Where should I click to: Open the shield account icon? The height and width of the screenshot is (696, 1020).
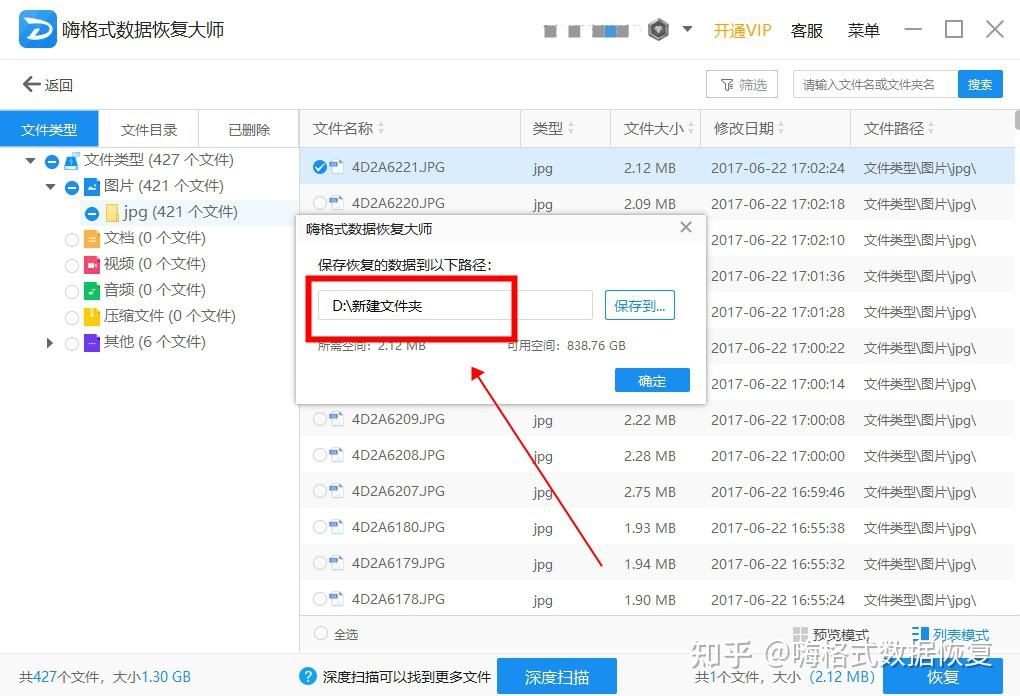point(658,30)
